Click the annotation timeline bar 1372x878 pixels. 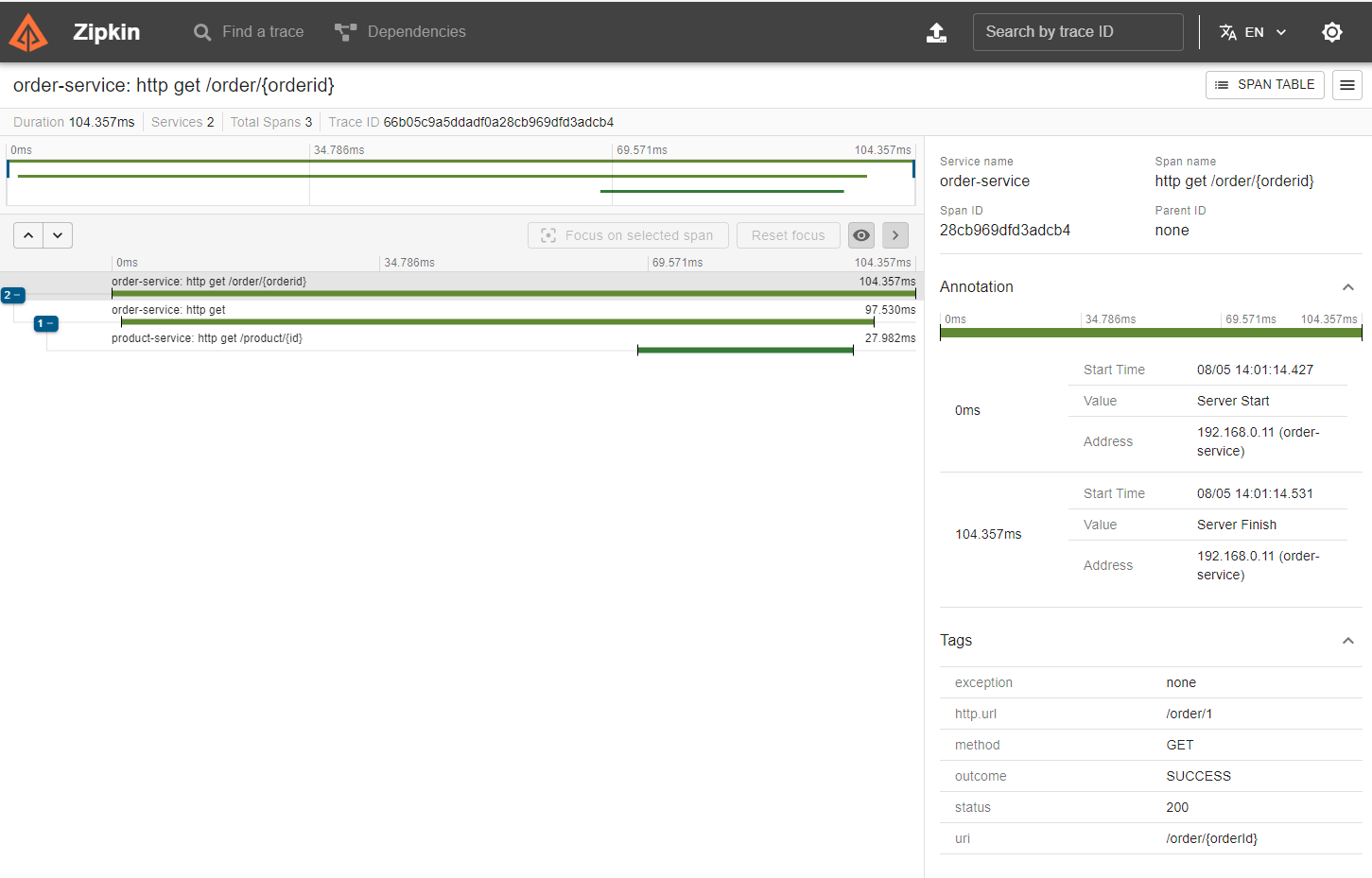pyautogui.click(x=1151, y=333)
